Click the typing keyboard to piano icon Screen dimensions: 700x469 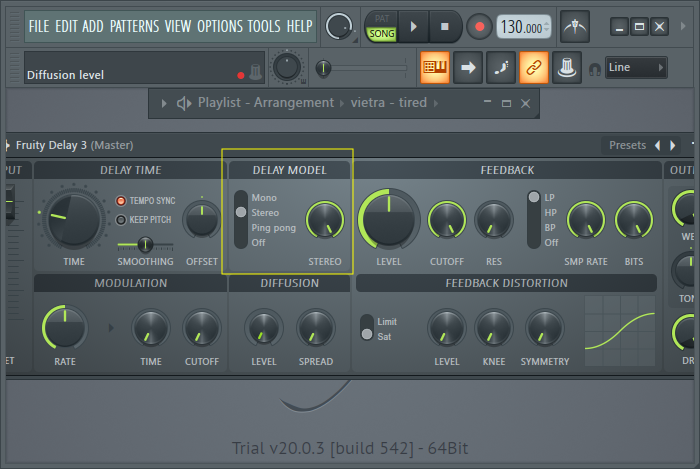coord(434,67)
